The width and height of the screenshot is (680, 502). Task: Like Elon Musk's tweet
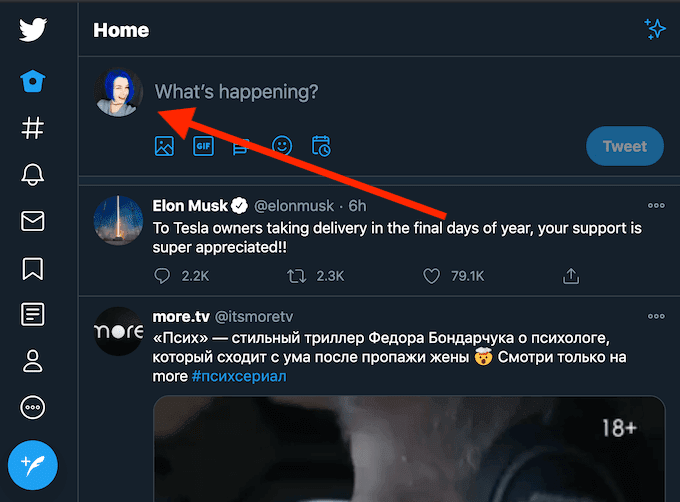[432, 275]
